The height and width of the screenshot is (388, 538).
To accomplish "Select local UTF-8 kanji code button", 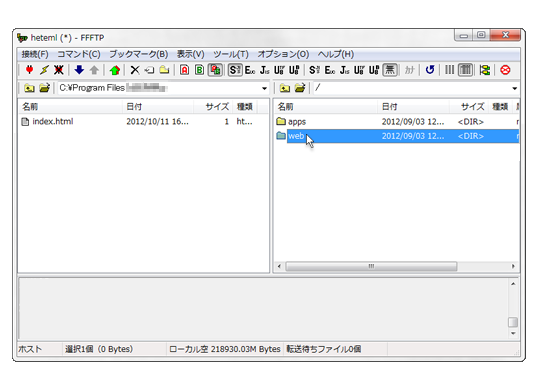I will click(279, 70).
